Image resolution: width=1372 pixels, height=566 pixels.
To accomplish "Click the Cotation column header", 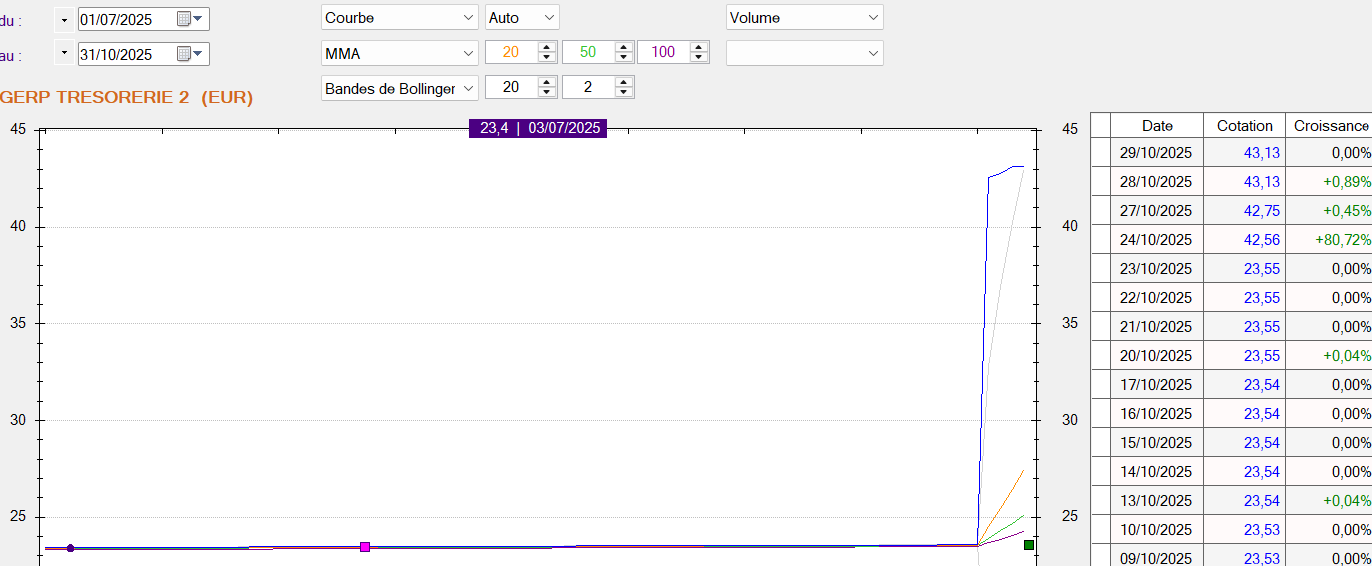I will [1244, 126].
